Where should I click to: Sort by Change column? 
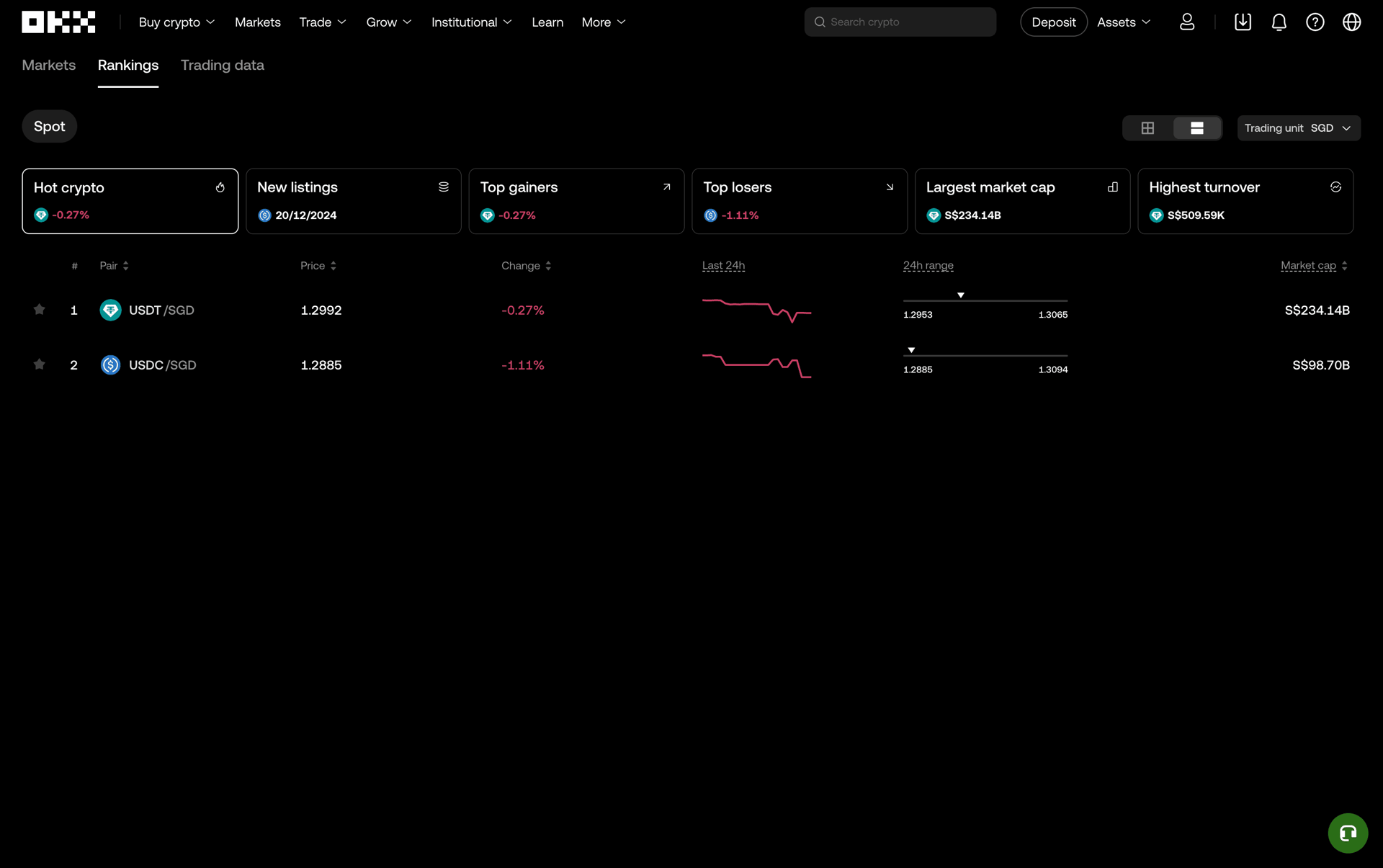(x=527, y=266)
